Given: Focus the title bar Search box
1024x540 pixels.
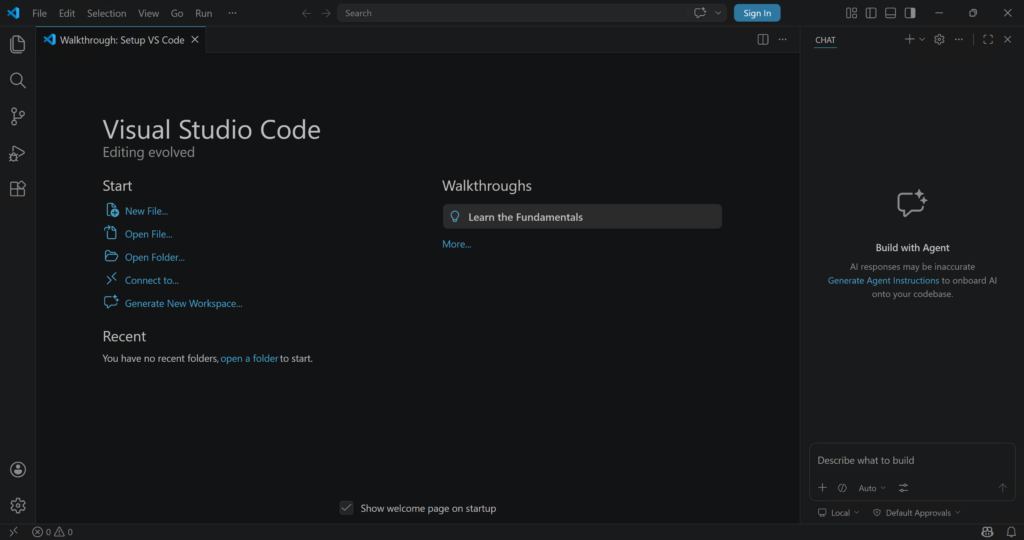Looking at the screenshot, I should coord(513,13).
